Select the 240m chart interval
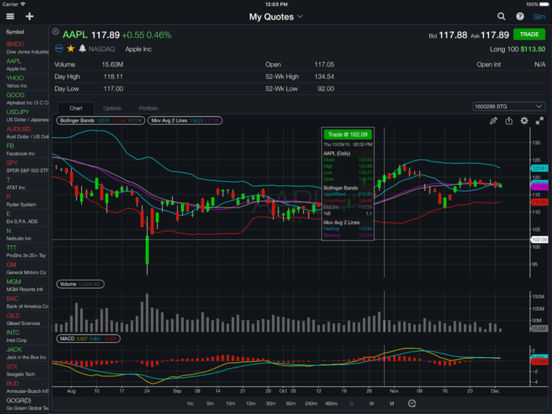The height and width of the screenshot is (414, 552). 311,403
